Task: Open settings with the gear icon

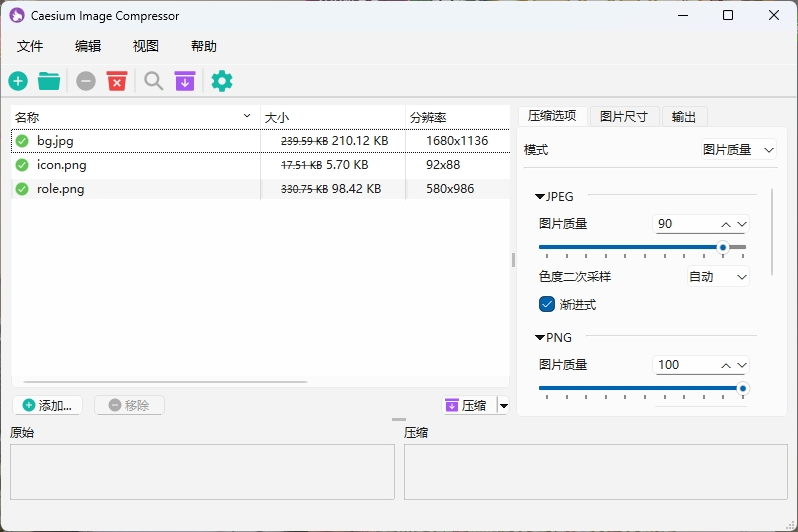Action: 222,81
